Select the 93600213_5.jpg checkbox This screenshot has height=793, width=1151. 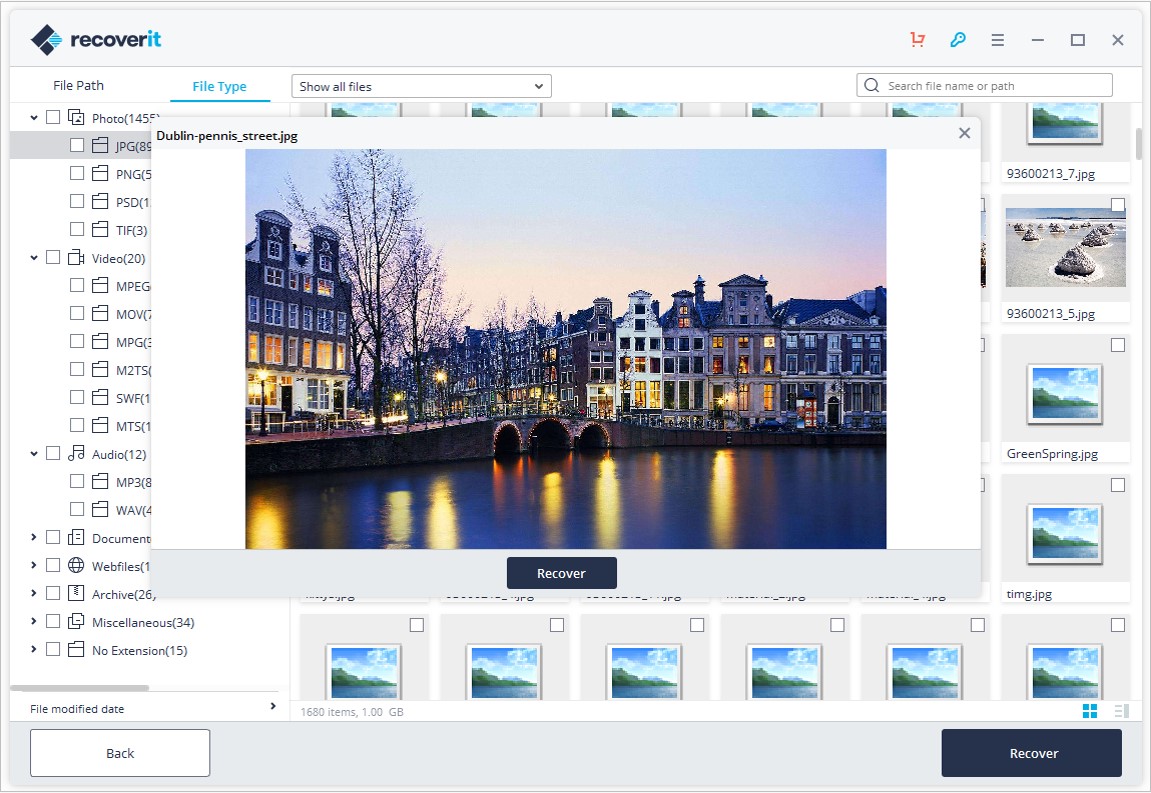coord(1118,205)
